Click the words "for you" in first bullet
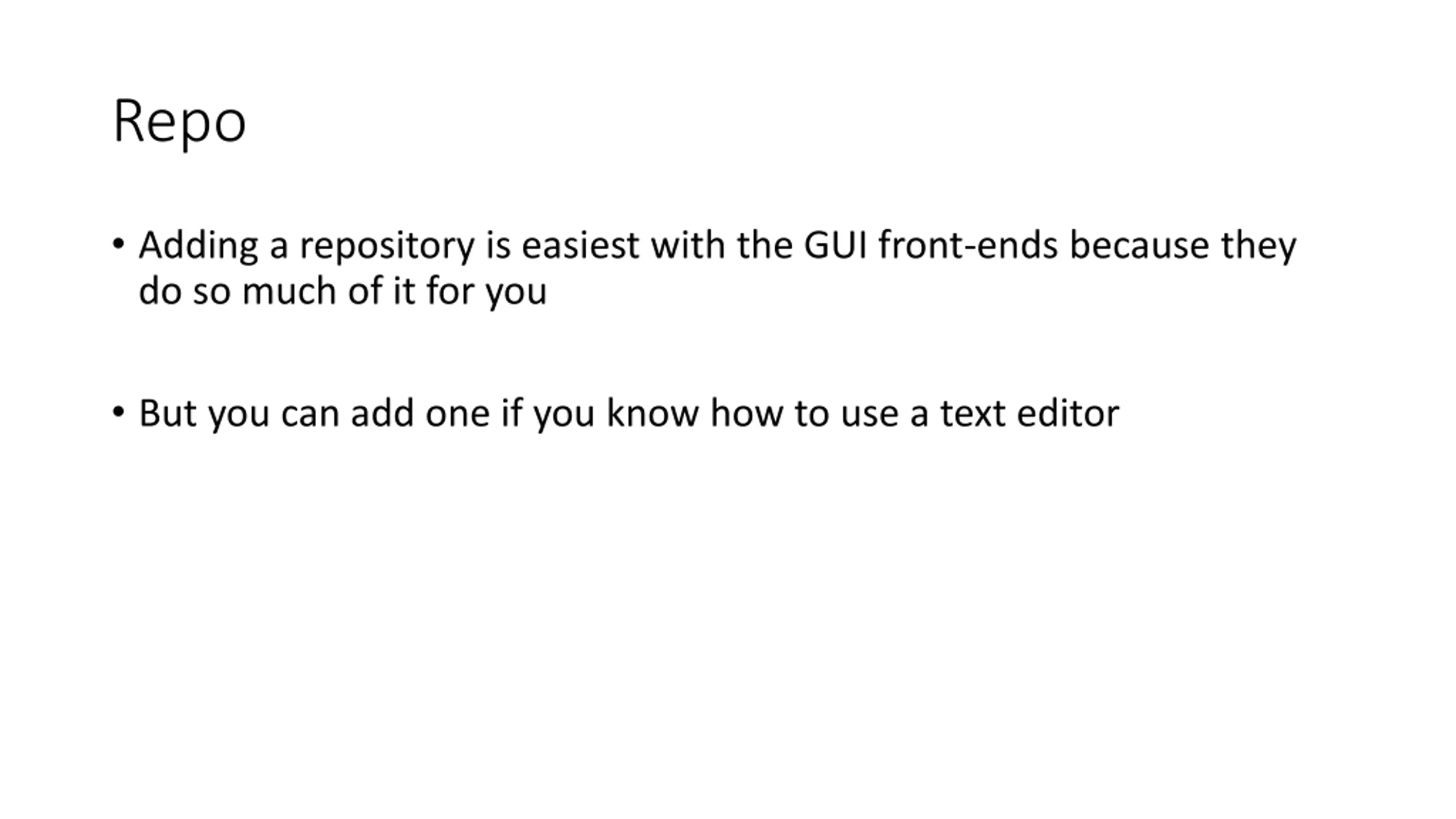This screenshot has height=819, width=1456. (x=486, y=292)
